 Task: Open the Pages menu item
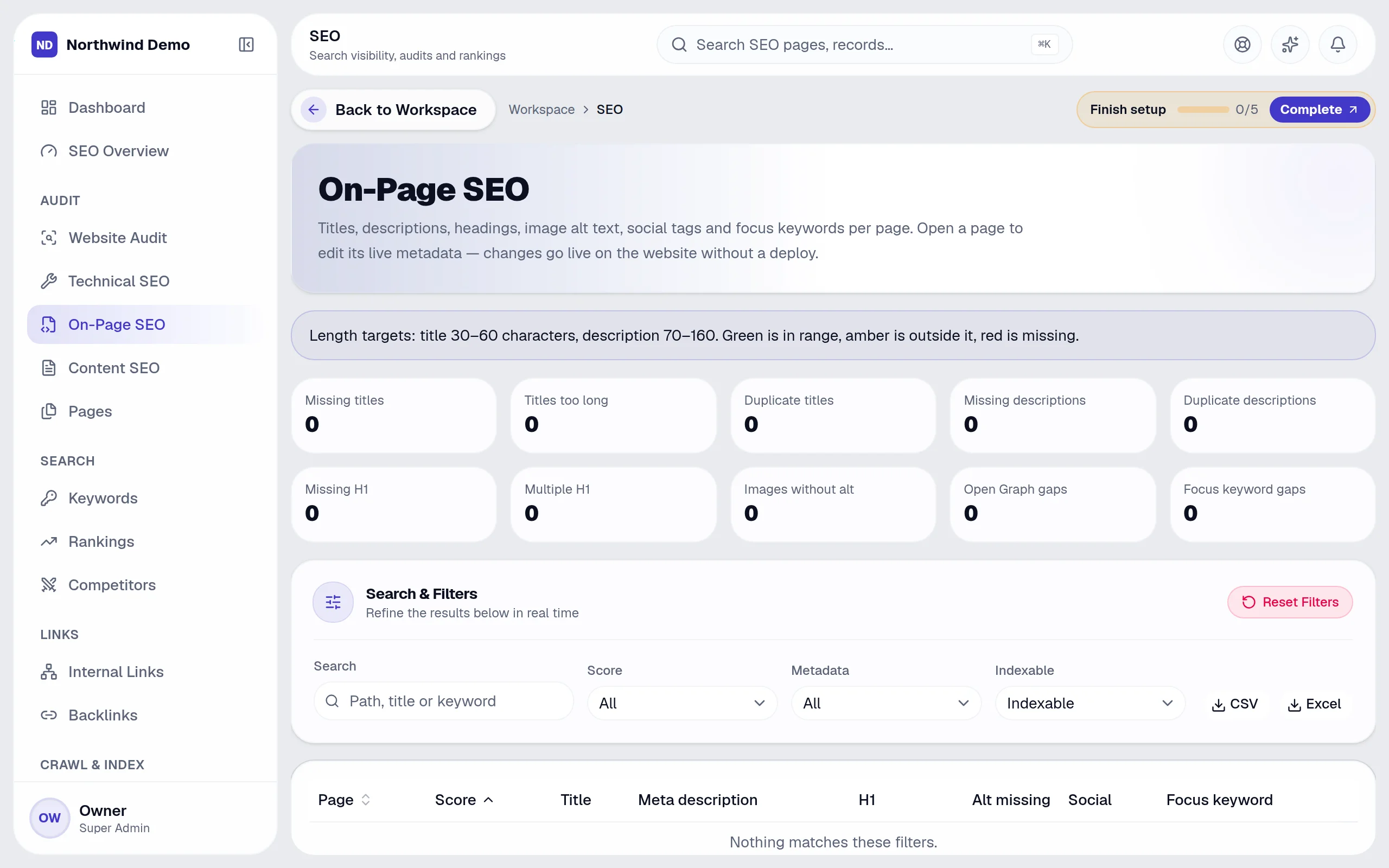tap(145, 411)
